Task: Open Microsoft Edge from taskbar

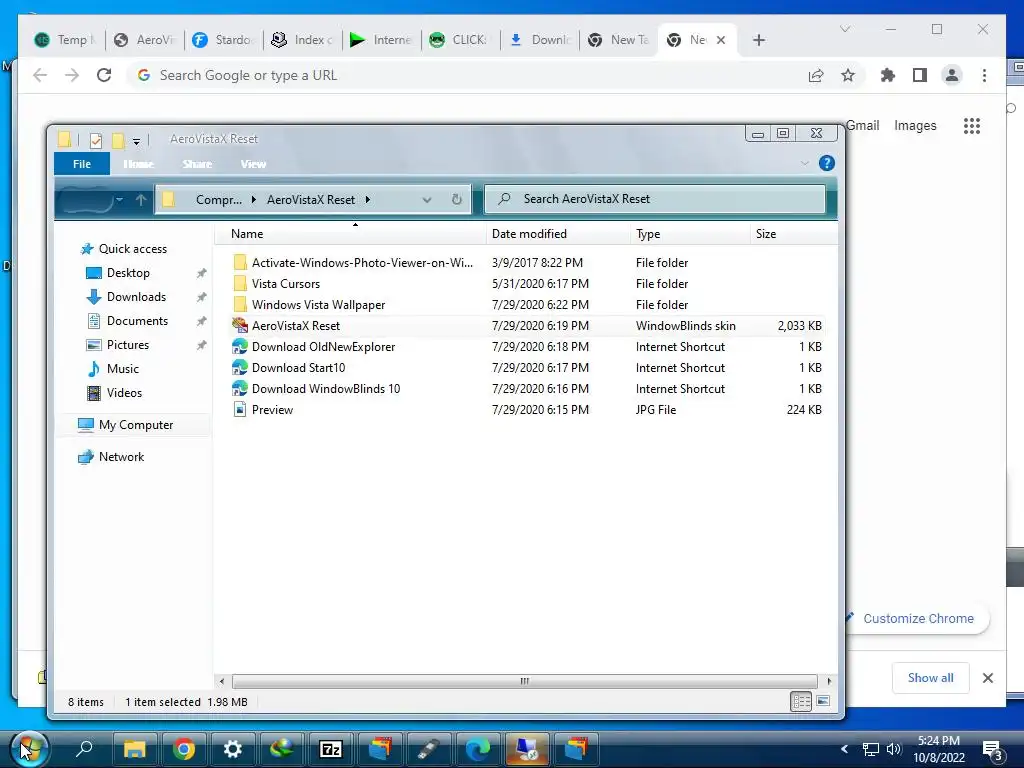Action: coord(477,749)
